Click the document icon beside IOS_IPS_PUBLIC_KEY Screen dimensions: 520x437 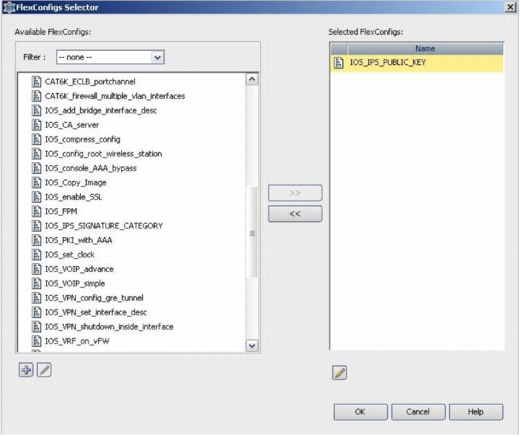[339, 63]
